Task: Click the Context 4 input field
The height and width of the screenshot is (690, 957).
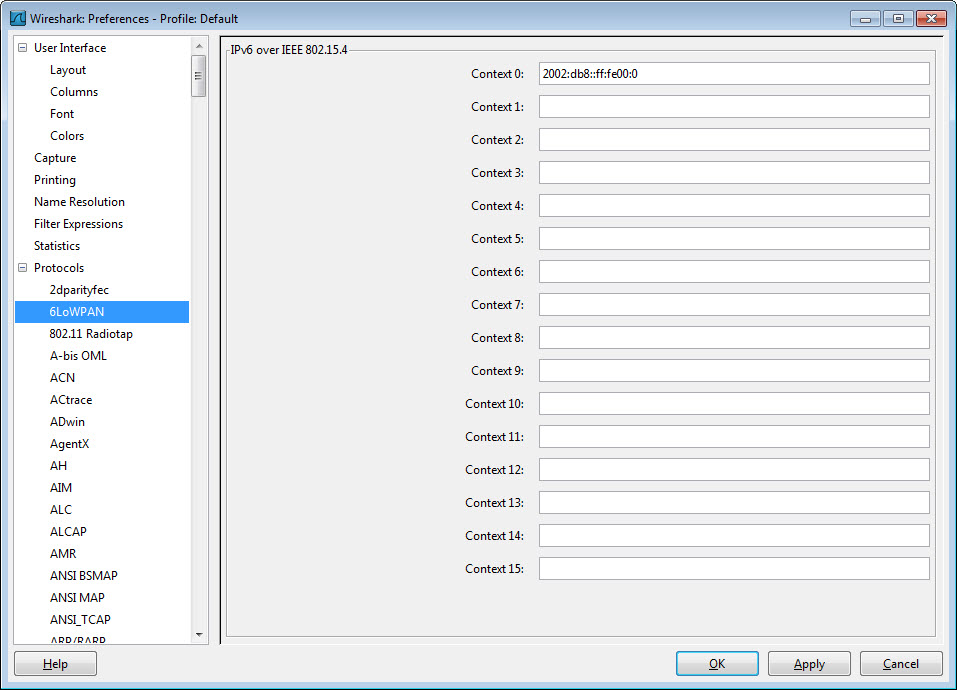Action: (x=734, y=206)
